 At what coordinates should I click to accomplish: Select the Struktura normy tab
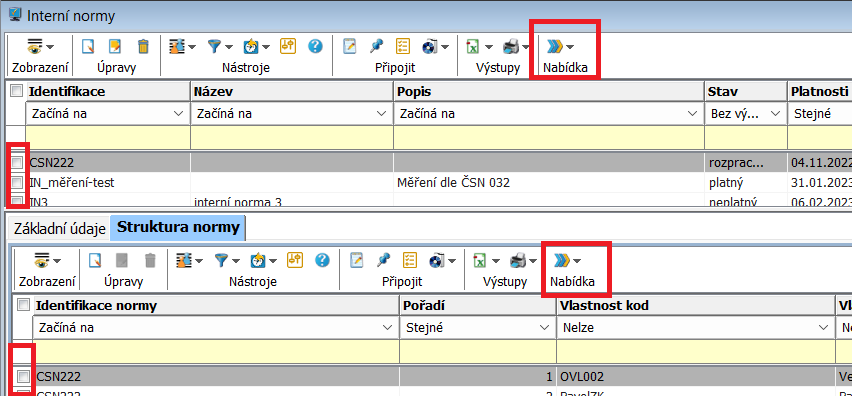pyautogui.click(x=178, y=228)
